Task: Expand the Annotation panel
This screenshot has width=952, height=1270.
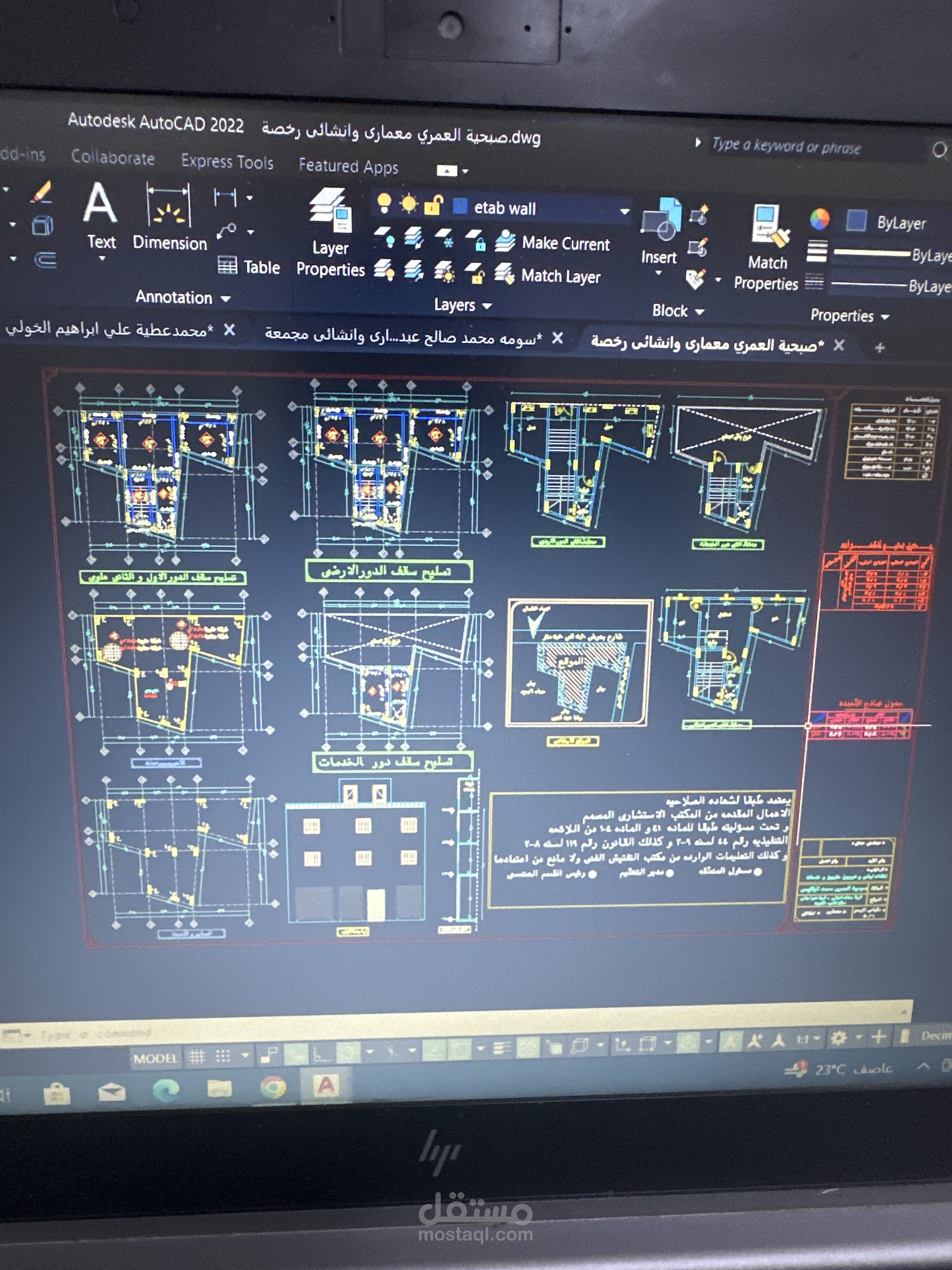Action: tap(183, 297)
